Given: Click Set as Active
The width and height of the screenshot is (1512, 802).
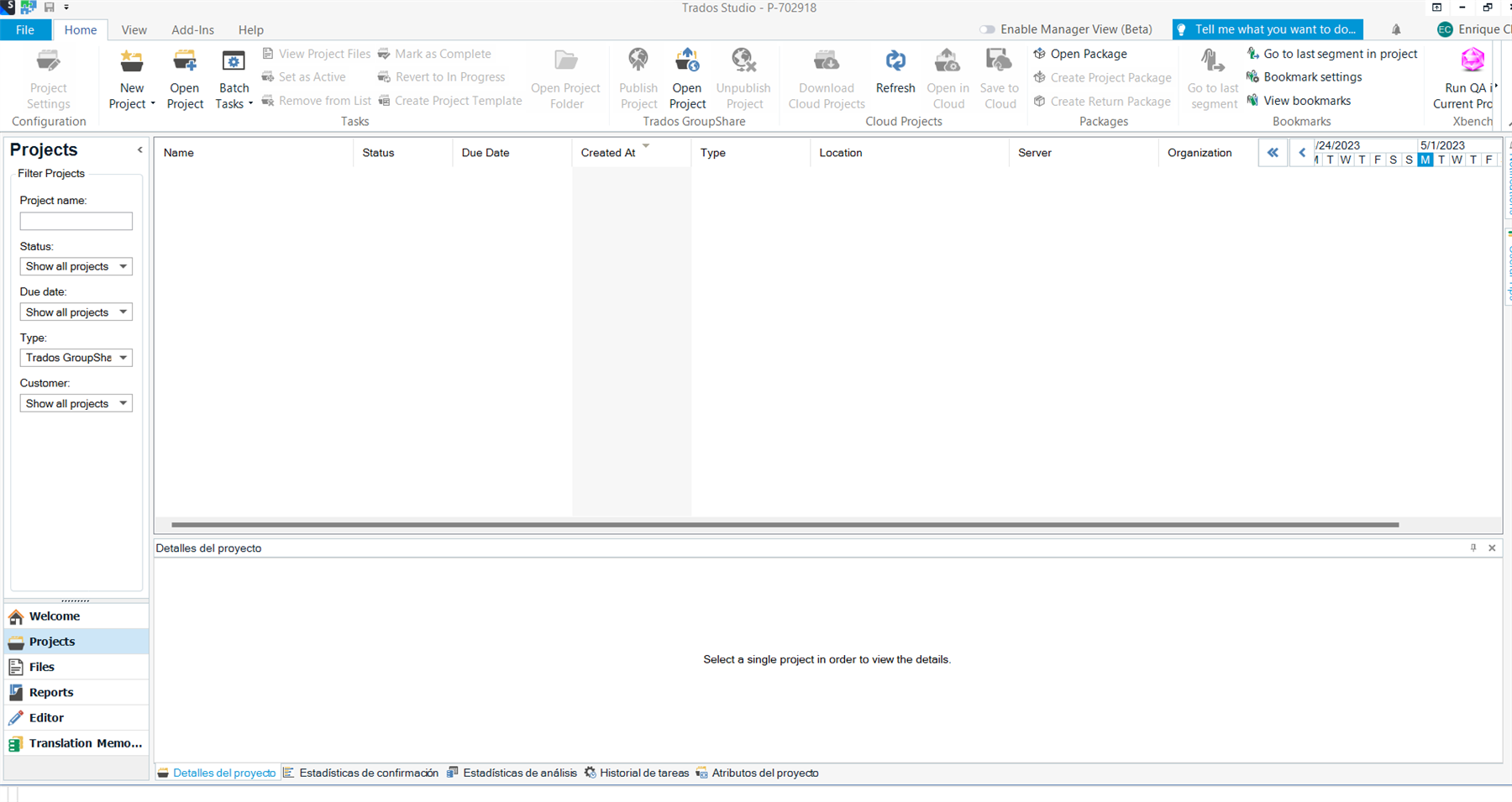Looking at the screenshot, I should coord(303,77).
